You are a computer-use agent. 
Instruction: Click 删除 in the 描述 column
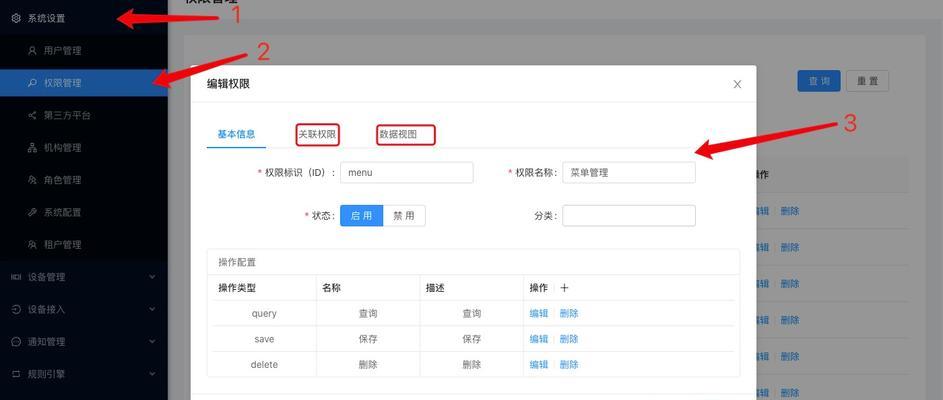[472, 365]
